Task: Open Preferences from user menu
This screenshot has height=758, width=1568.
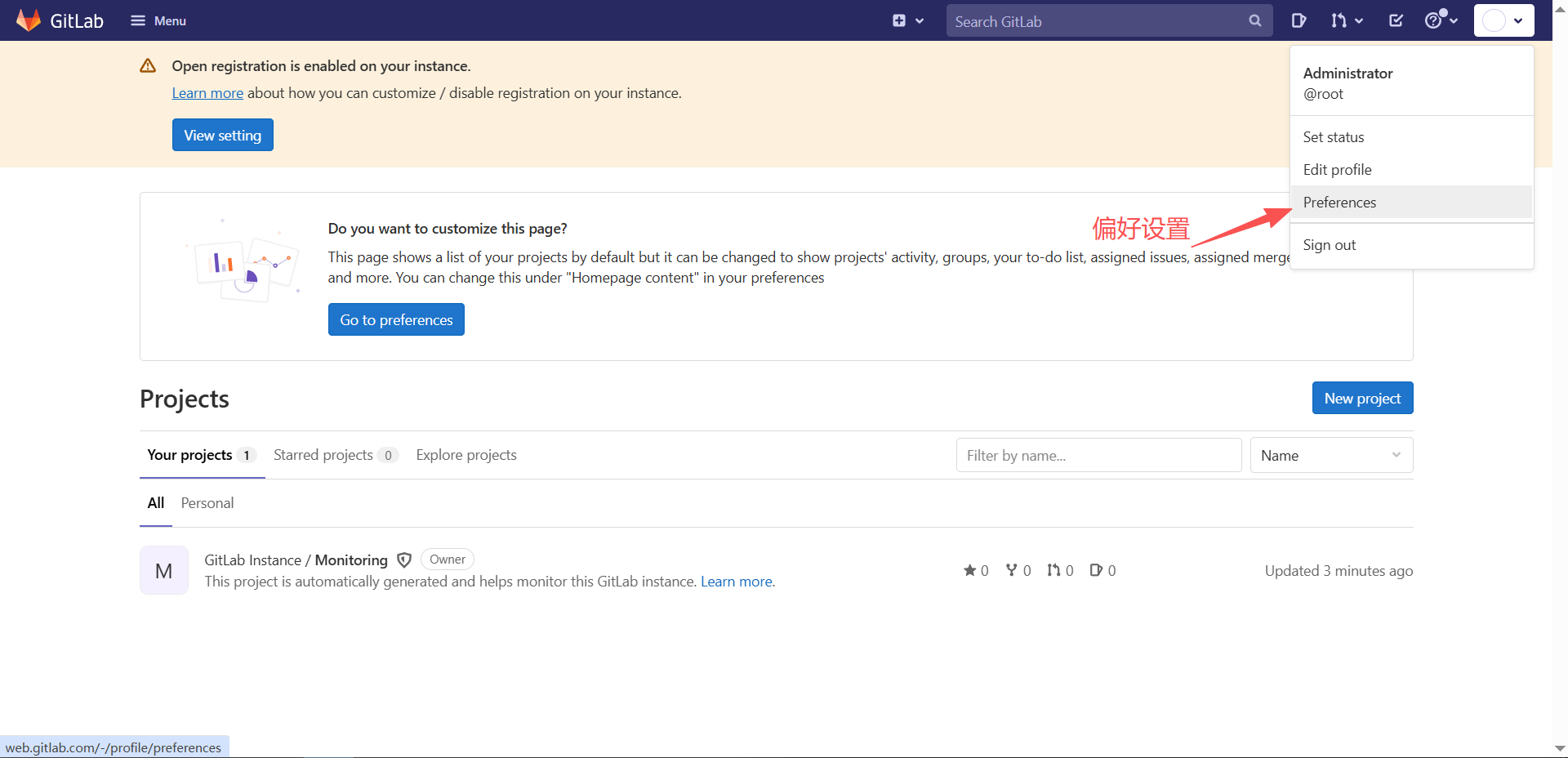Action: [x=1411, y=203]
